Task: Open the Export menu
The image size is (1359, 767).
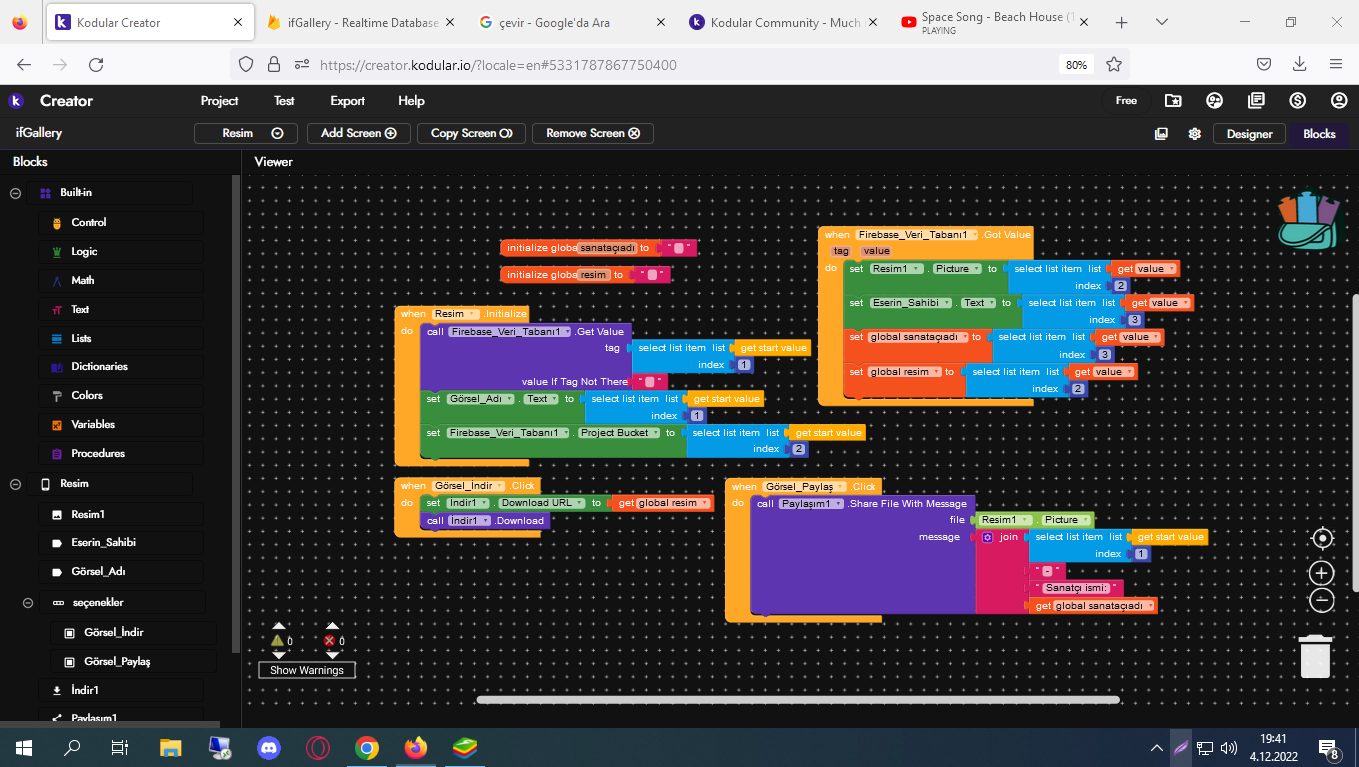Action: pyautogui.click(x=347, y=101)
